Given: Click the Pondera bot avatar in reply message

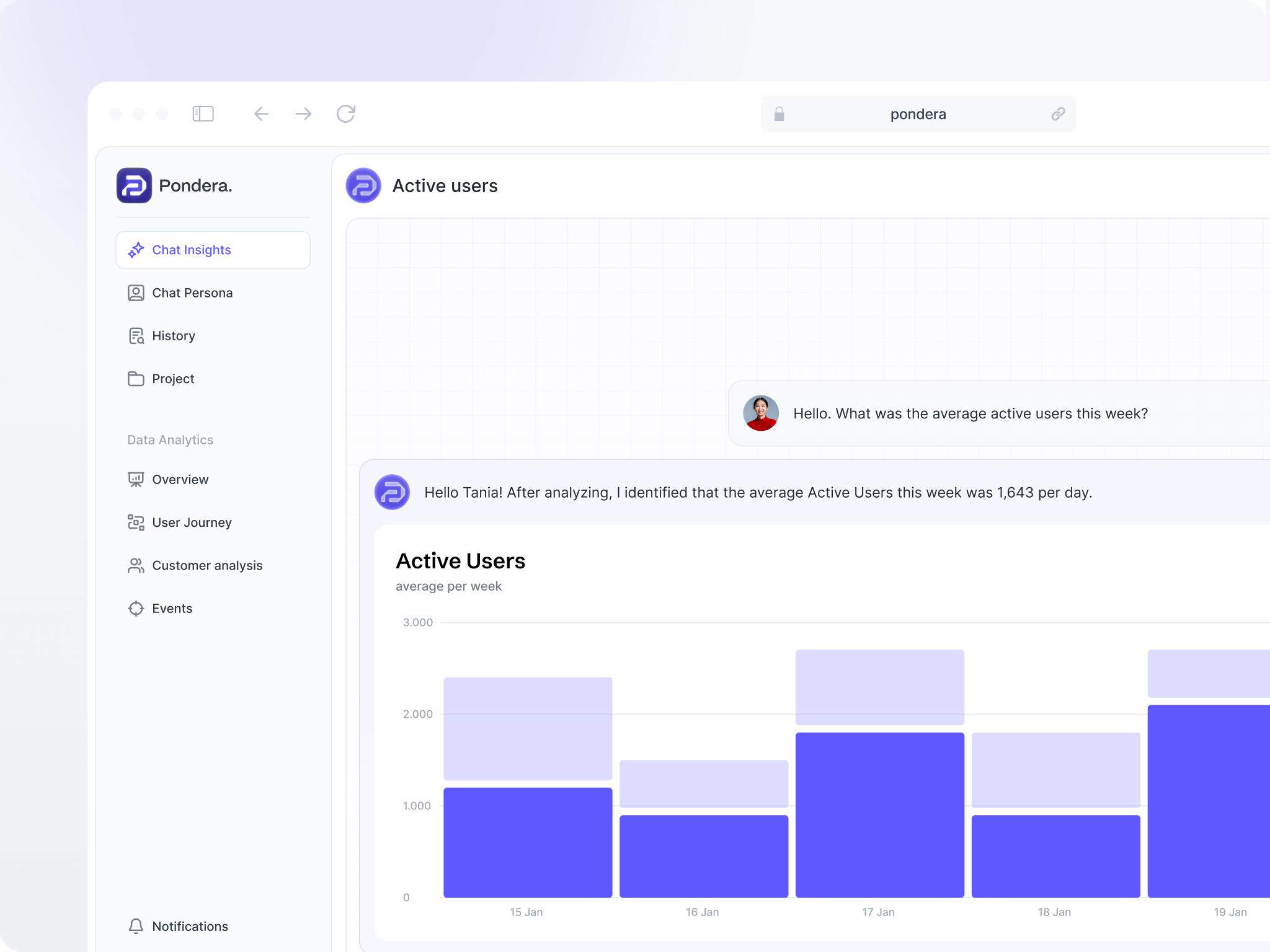Looking at the screenshot, I should (x=392, y=492).
